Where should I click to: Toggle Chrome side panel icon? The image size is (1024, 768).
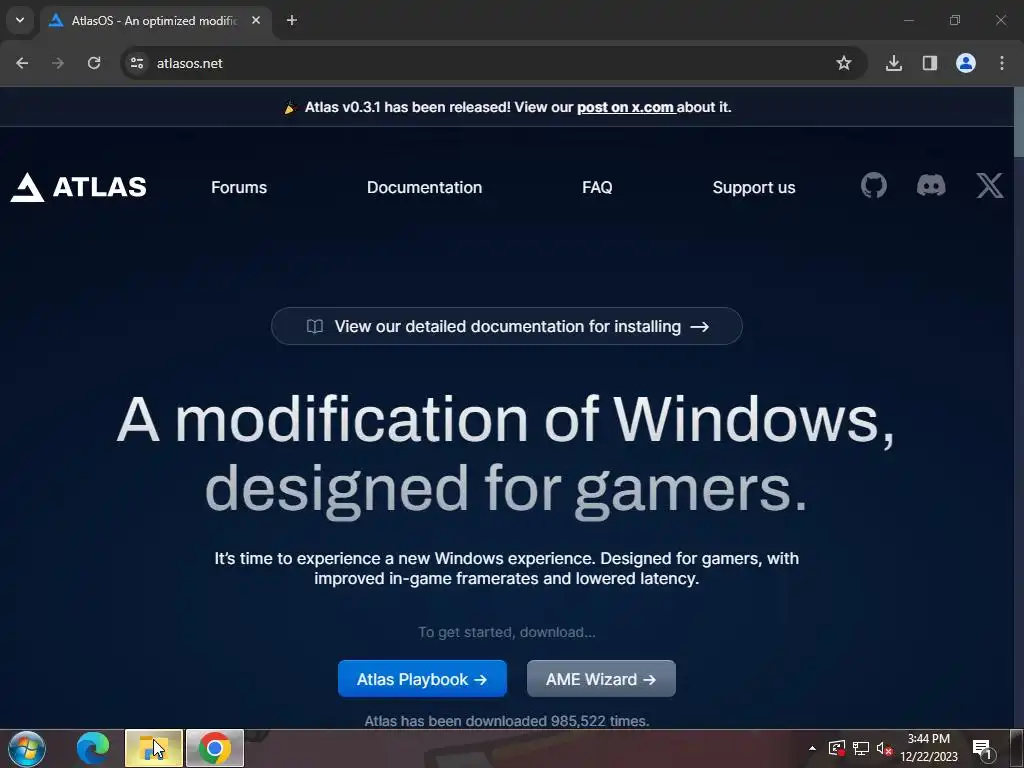pyautogui.click(x=930, y=63)
